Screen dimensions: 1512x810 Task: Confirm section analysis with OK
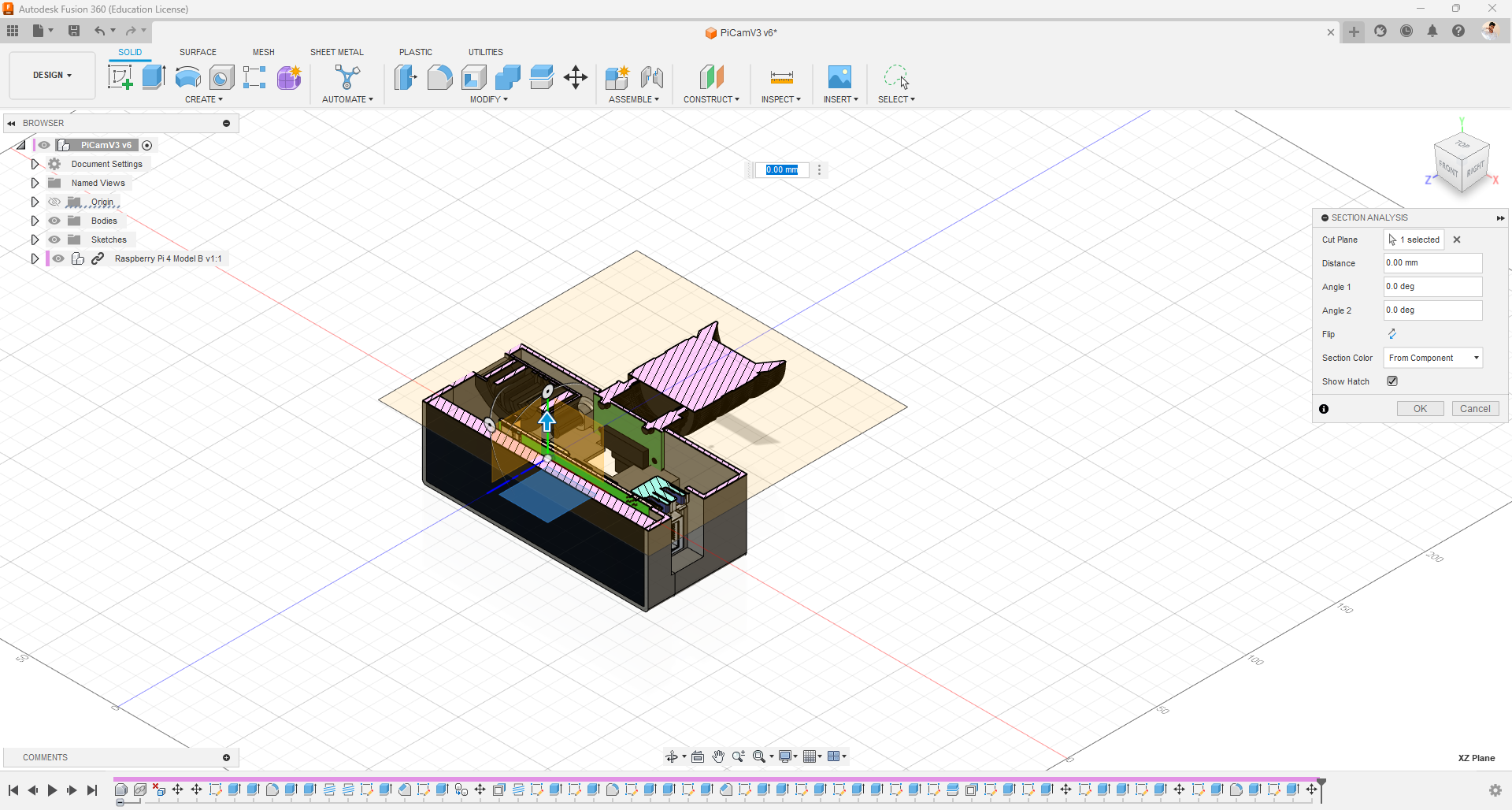[1421, 409]
